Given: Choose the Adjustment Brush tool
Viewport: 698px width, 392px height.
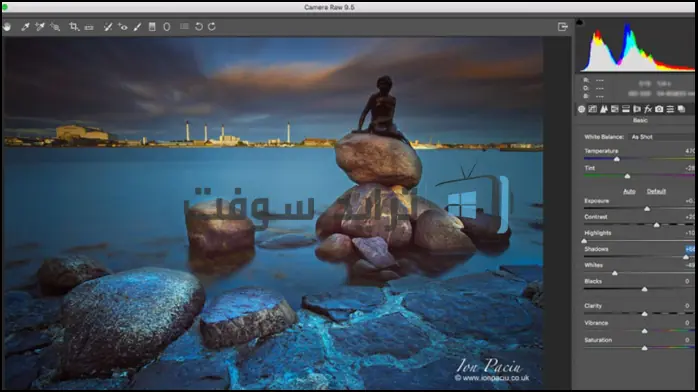Looking at the screenshot, I should (138, 27).
